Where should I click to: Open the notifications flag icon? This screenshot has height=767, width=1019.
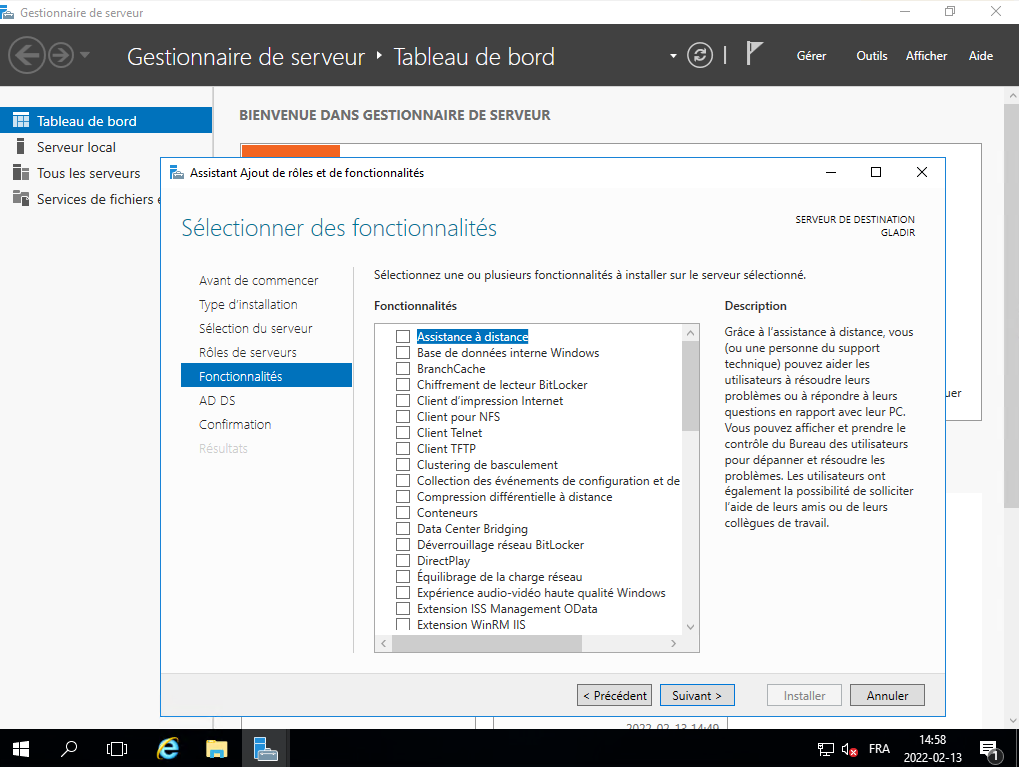click(754, 53)
